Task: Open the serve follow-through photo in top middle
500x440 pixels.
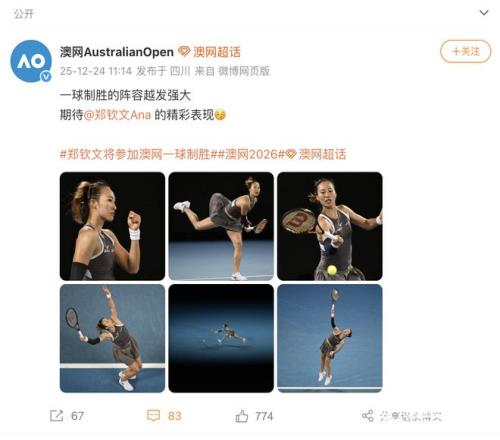Action: point(221,226)
